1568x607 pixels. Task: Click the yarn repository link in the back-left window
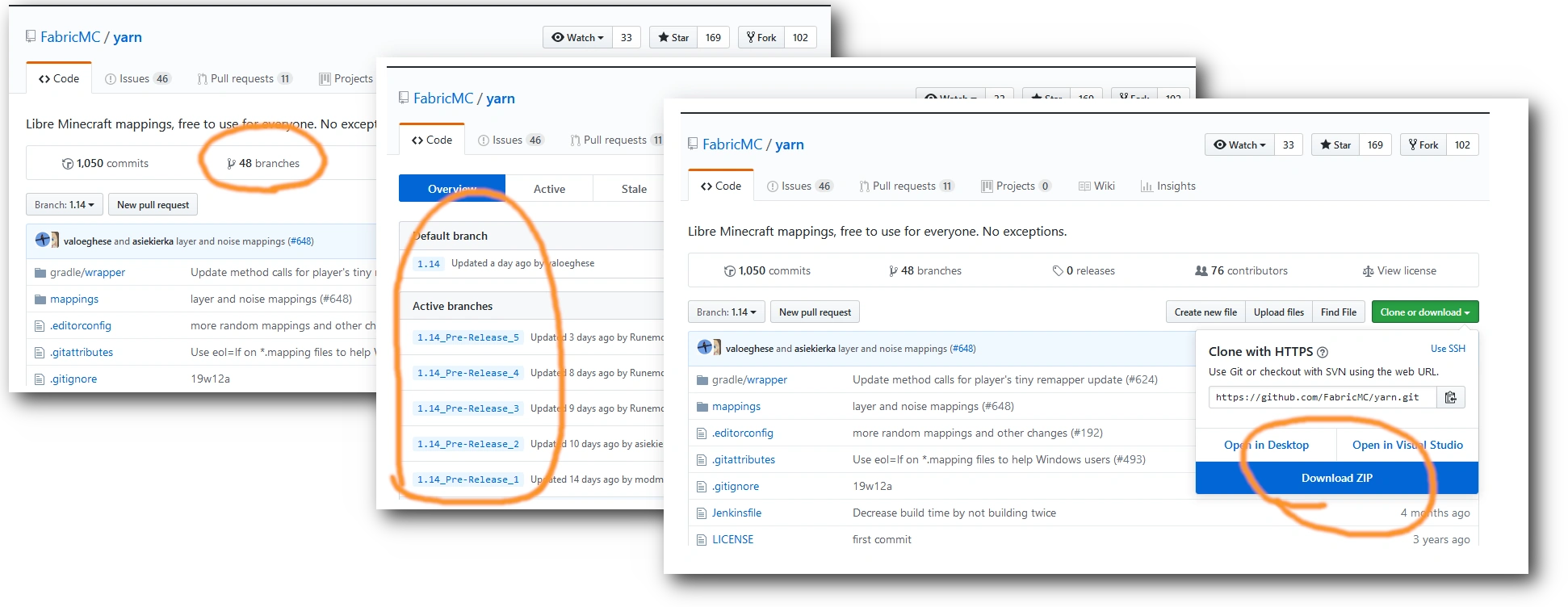tap(128, 37)
